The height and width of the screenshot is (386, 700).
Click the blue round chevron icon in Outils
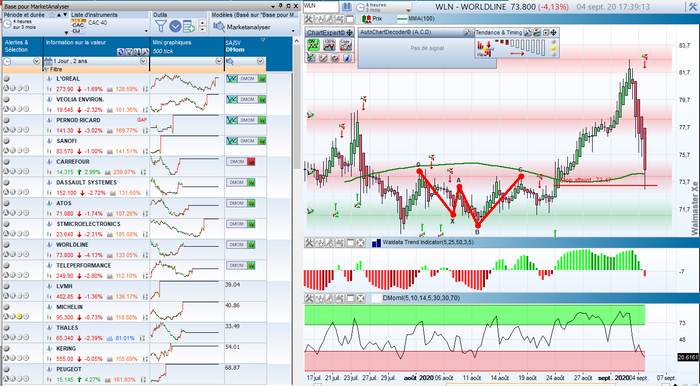175,26
